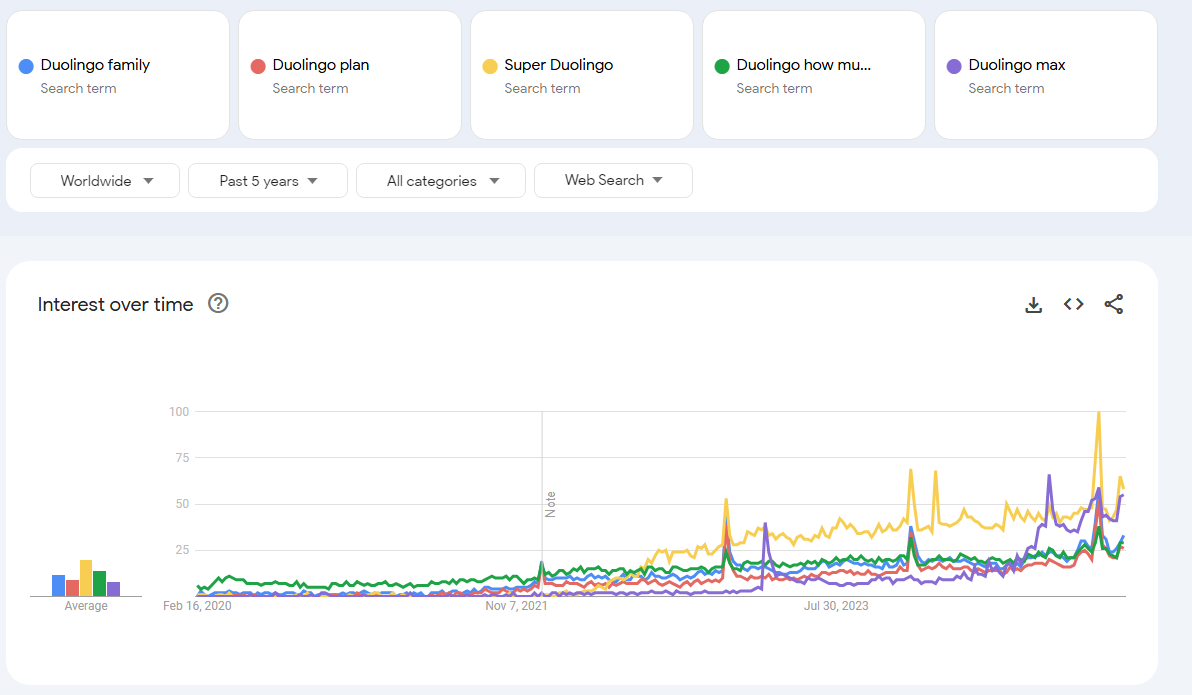Click the green Duolingo how mu... dot
Image resolution: width=1192 pixels, height=695 pixels.
[x=722, y=66]
